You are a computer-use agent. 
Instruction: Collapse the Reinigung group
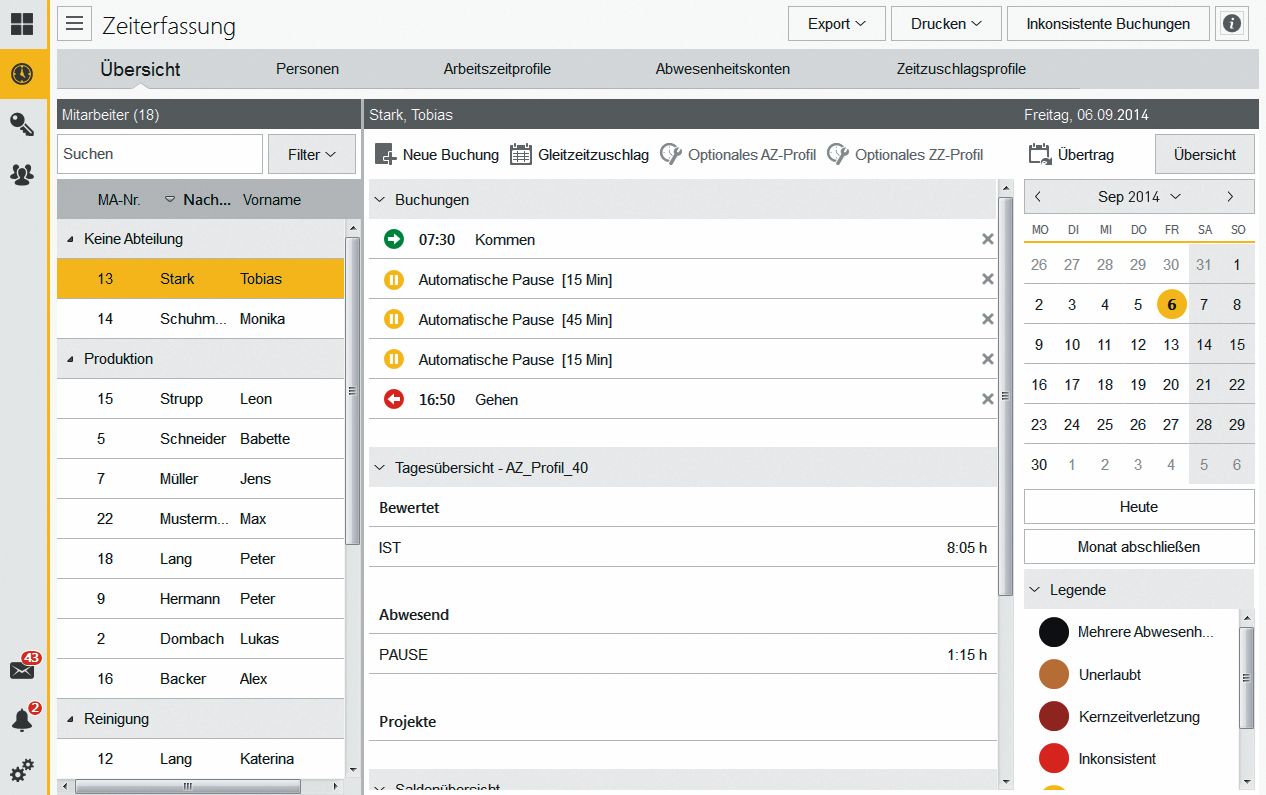(x=70, y=719)
